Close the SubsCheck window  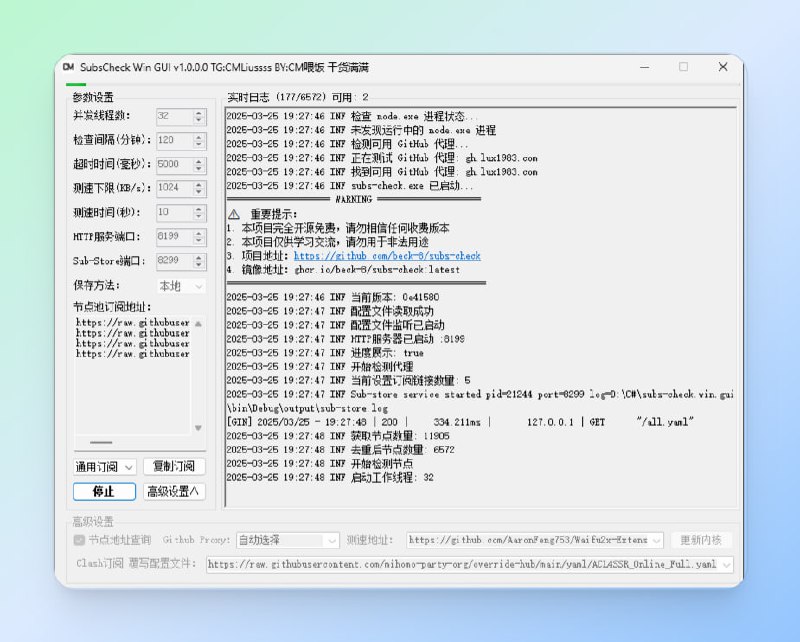722,67
